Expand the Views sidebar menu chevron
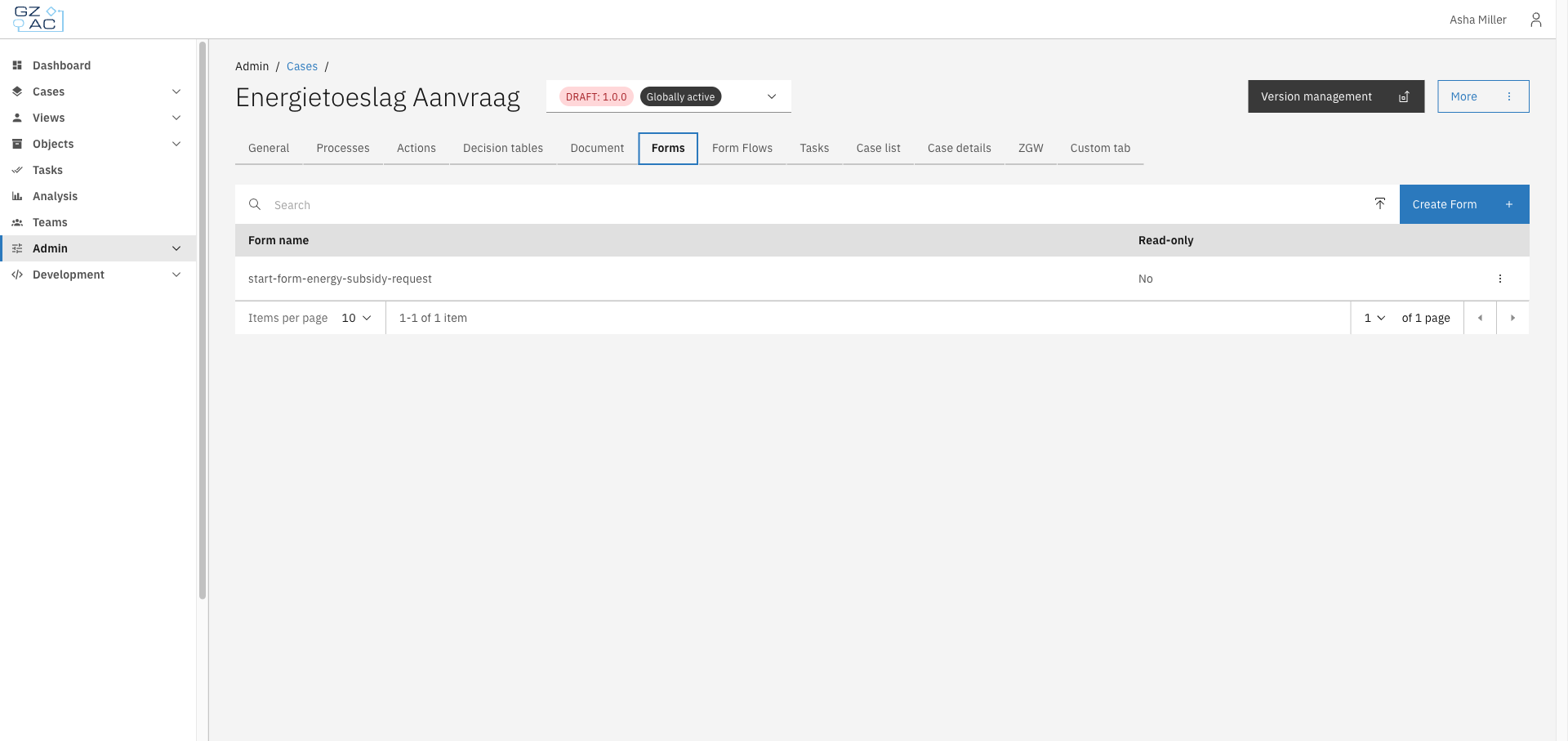Viewport: 1568px width, 741px height. coord(176,118)
